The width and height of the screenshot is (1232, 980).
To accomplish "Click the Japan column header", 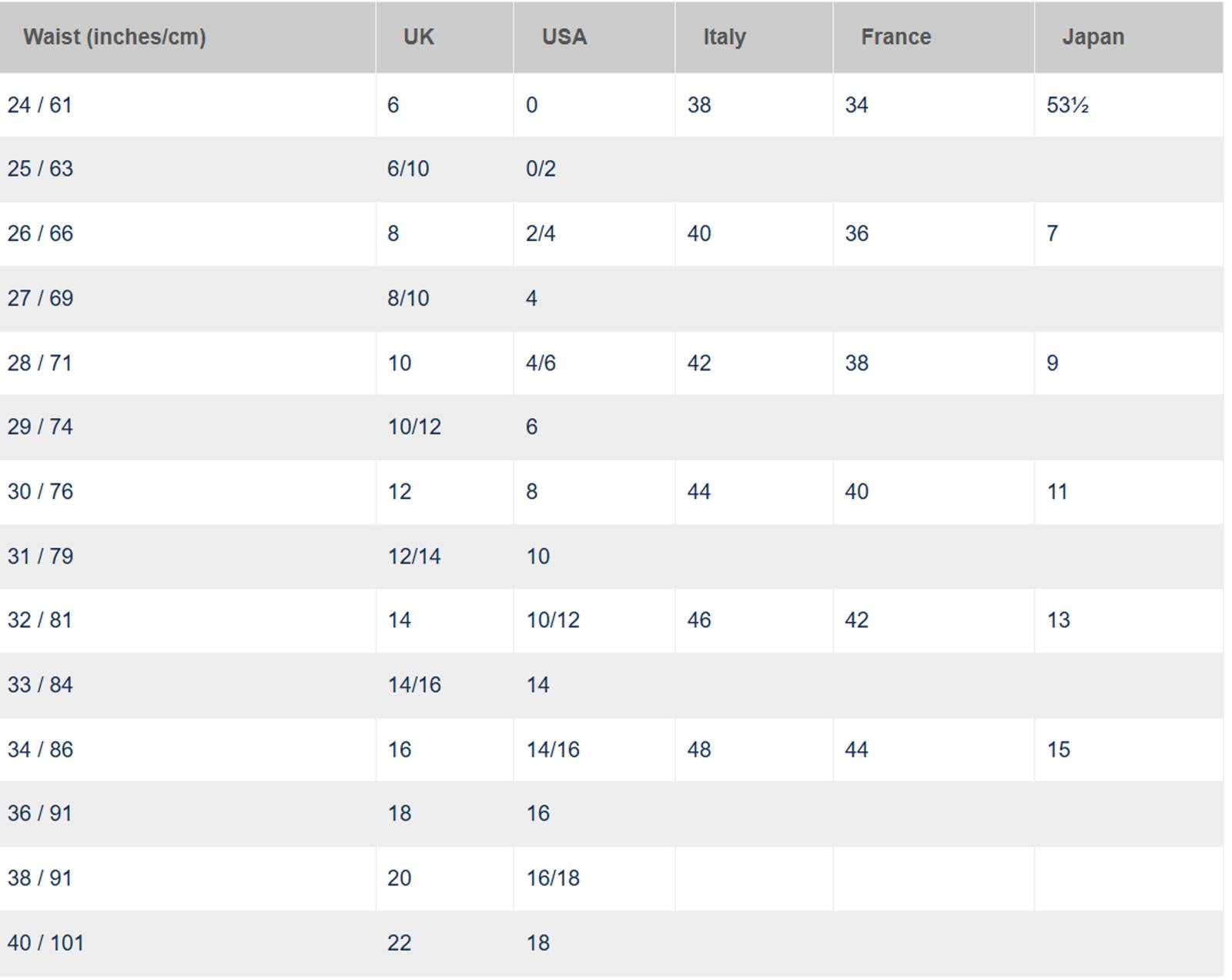I will (1093, 37).
